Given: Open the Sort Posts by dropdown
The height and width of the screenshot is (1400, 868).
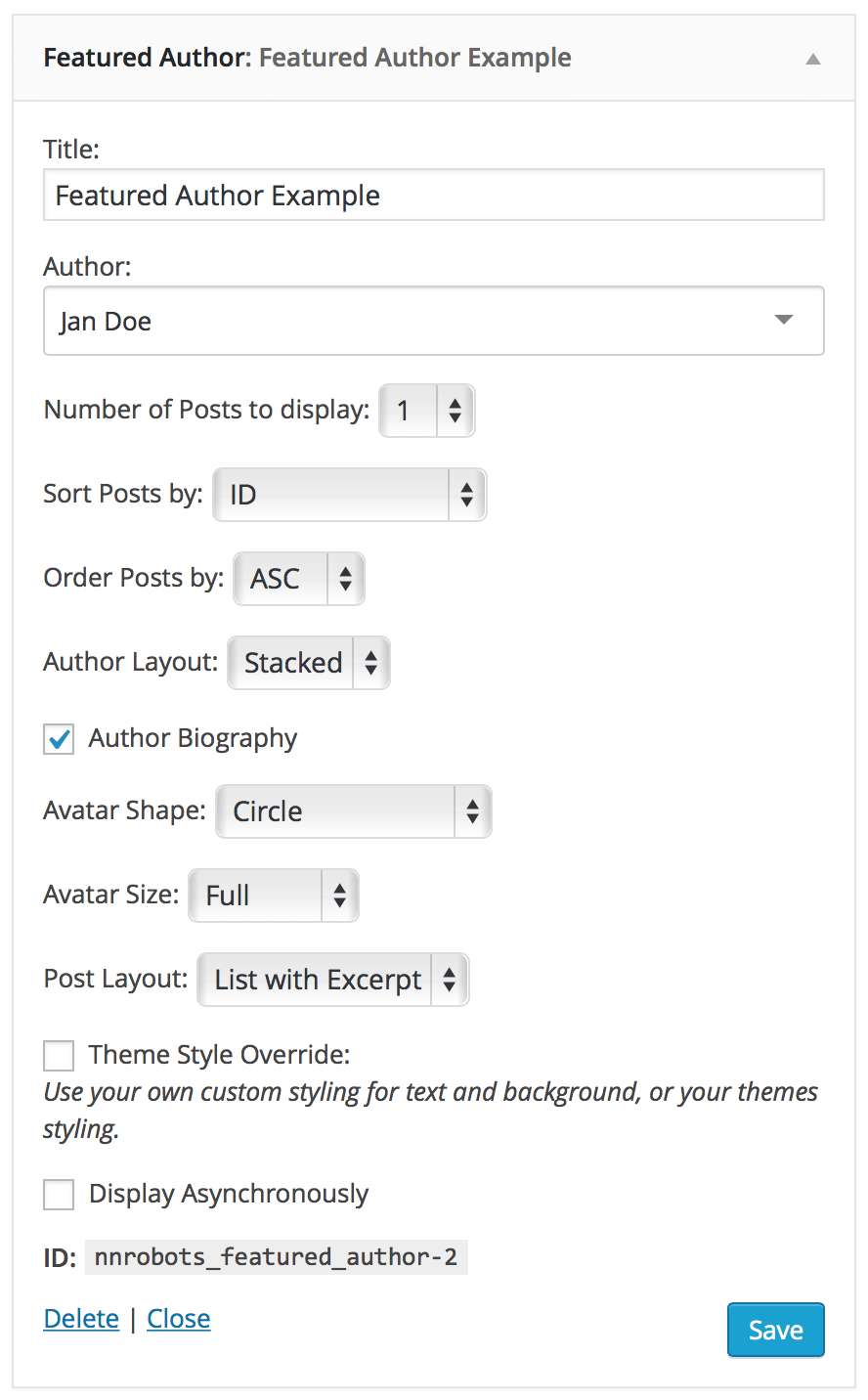Looking at the screenshot, I should [x=349, y=495].
